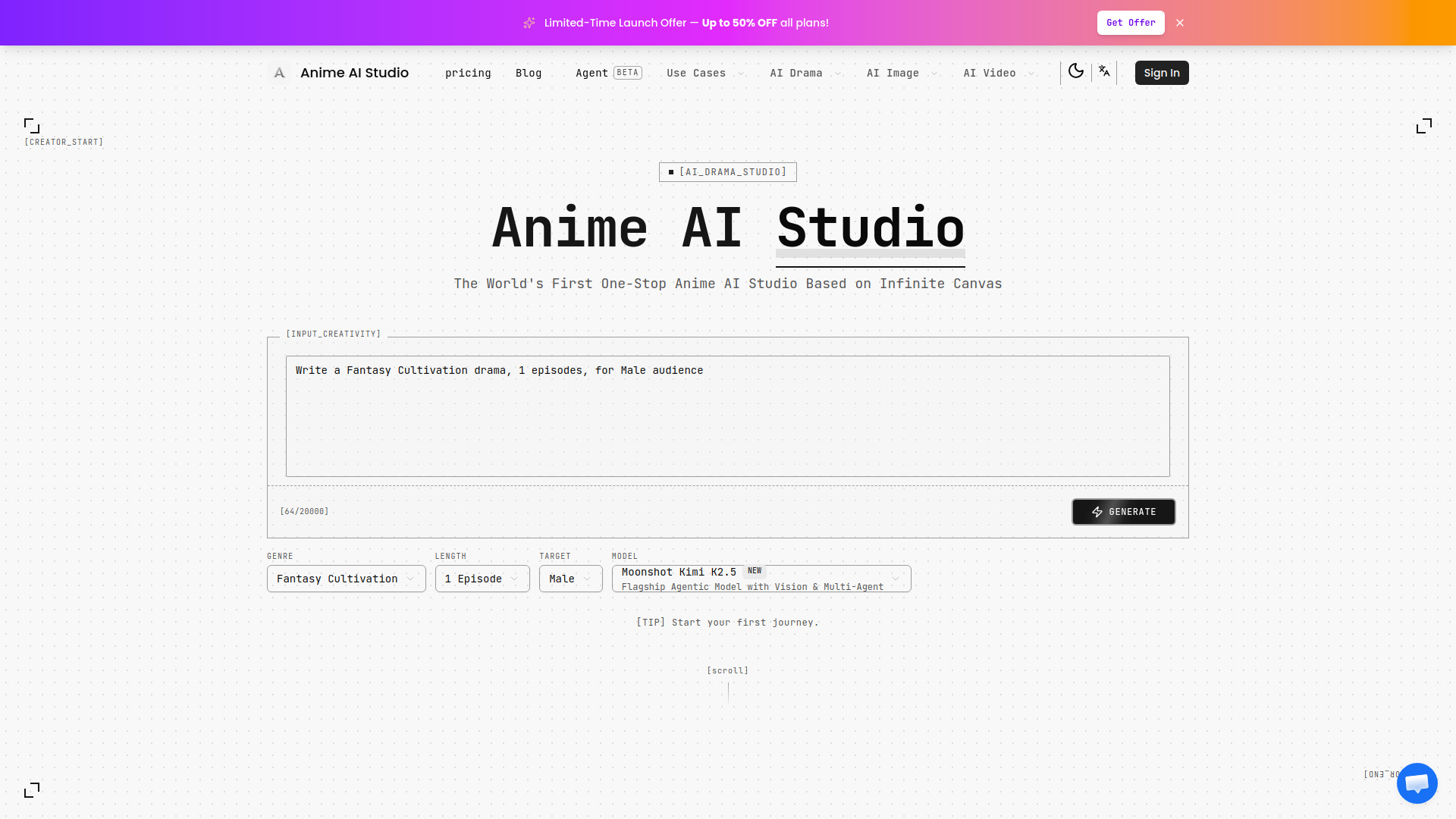Click the top-left CREATOR_START corner marker
The height and width of the screenshot is (819, 1456).
point(31,125)
